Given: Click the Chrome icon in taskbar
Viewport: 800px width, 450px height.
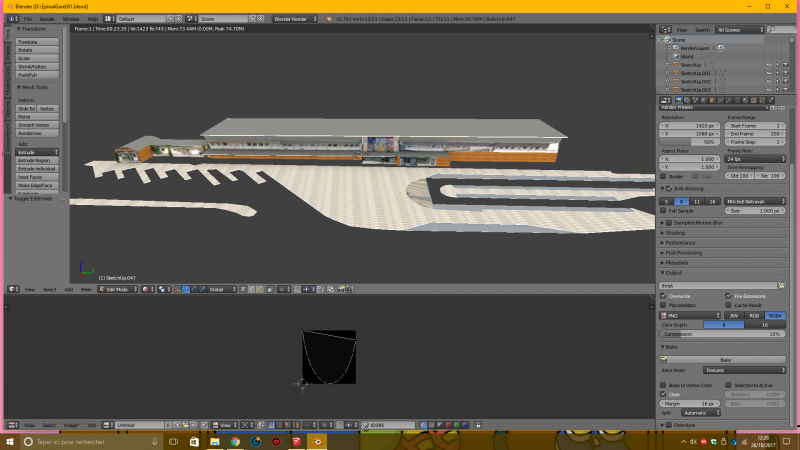Looking at the screenshot, I should pyautogui.click(x=234, y=441).
